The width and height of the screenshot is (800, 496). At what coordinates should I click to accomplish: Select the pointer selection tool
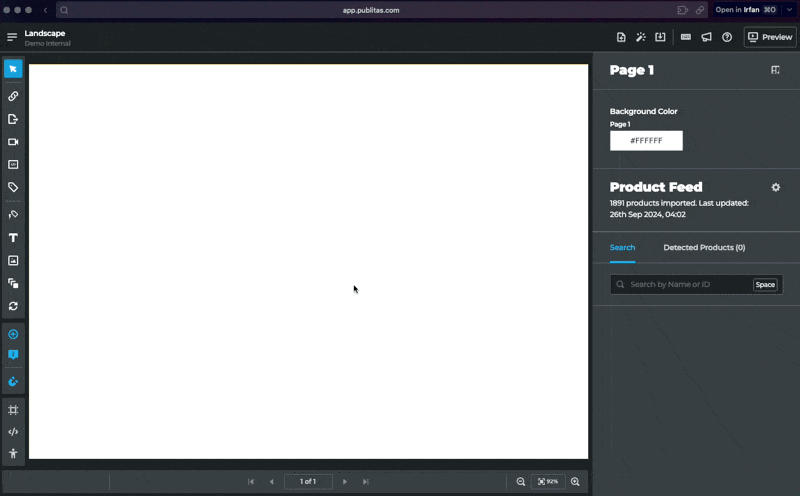tap(13, 69)
